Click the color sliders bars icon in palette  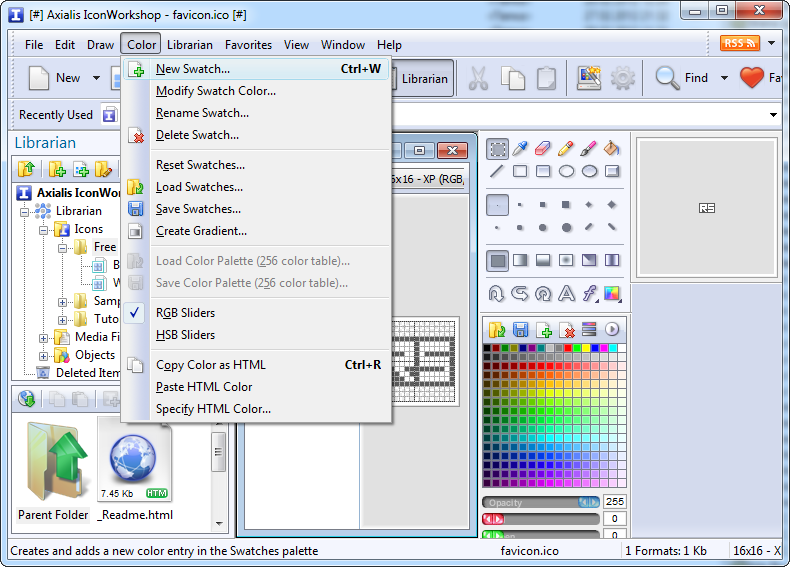pos(589,330)
